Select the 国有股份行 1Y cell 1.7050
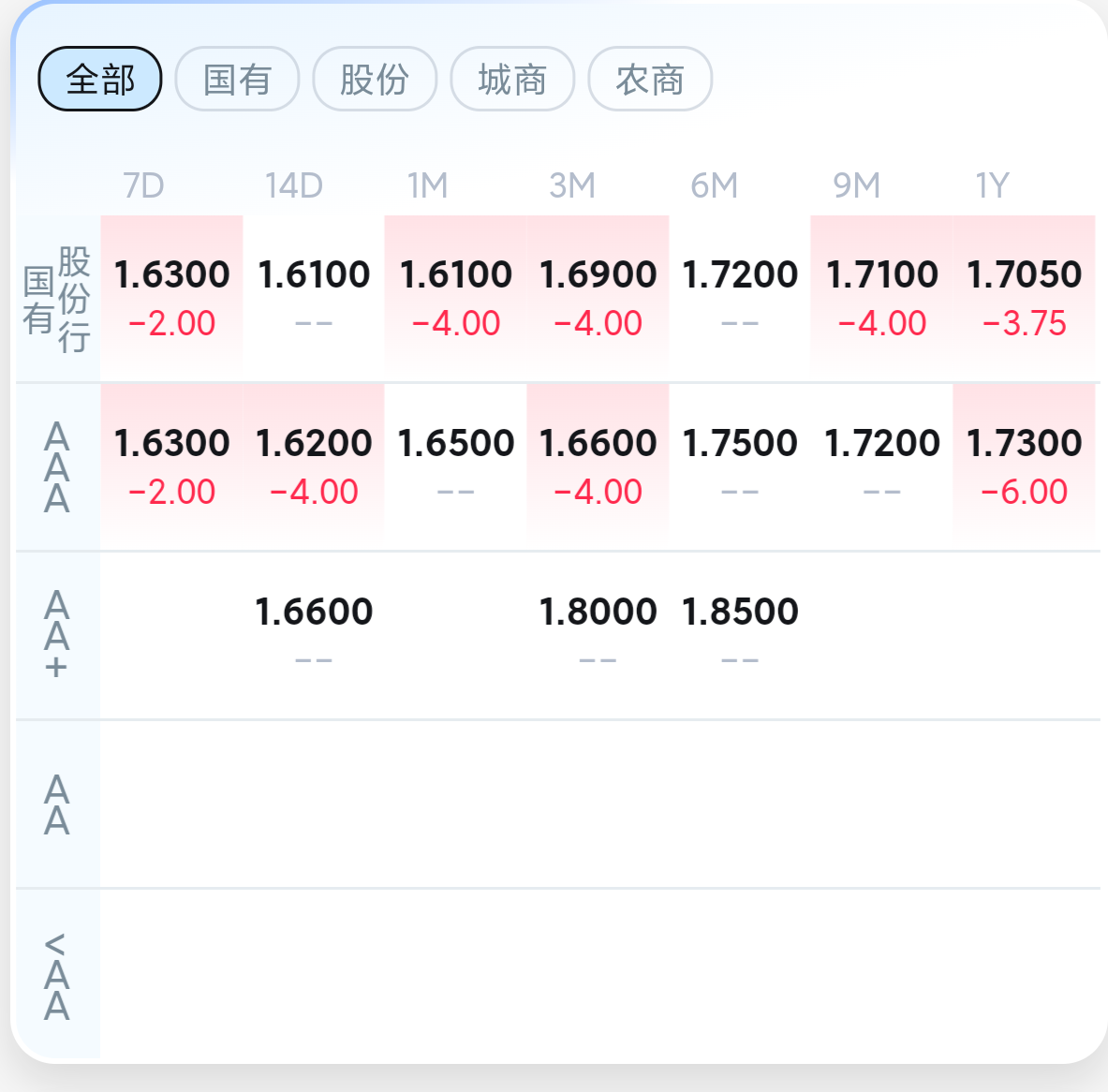Viewport: 1108px width, 1092px height. [x=1024, y=298]
